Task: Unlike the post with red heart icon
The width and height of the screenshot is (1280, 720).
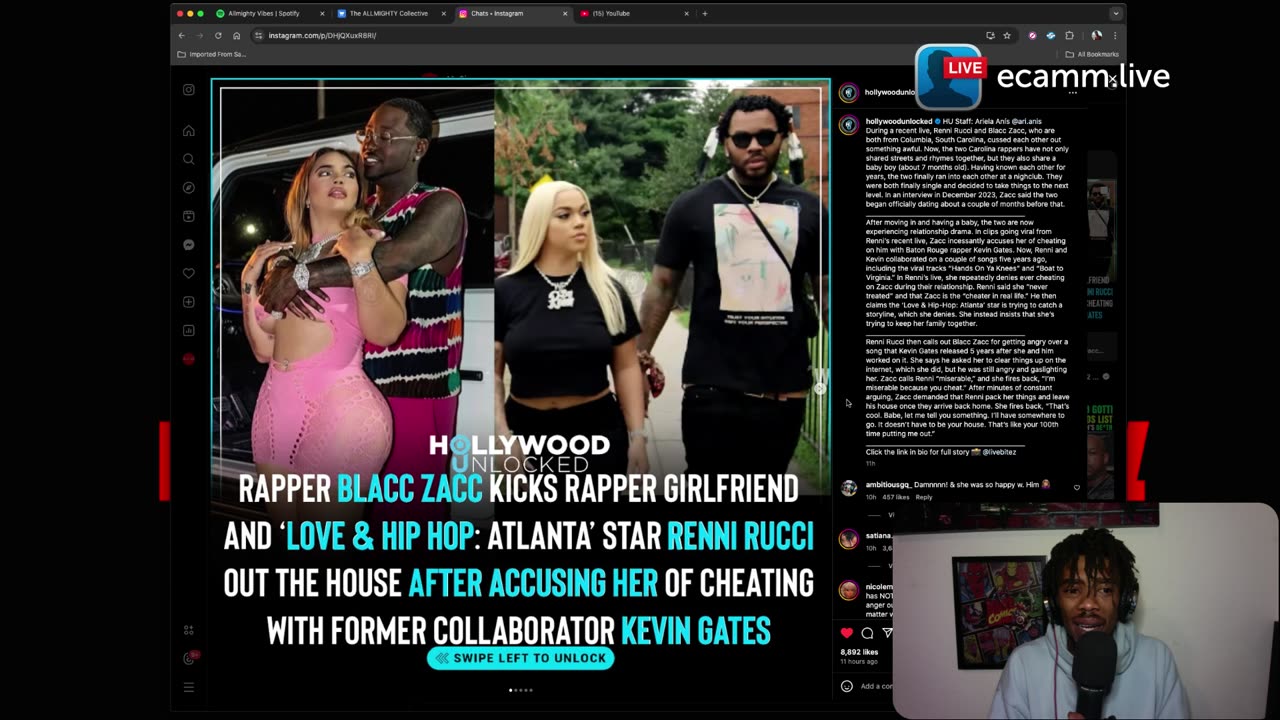Action: [x=847, y=633]
